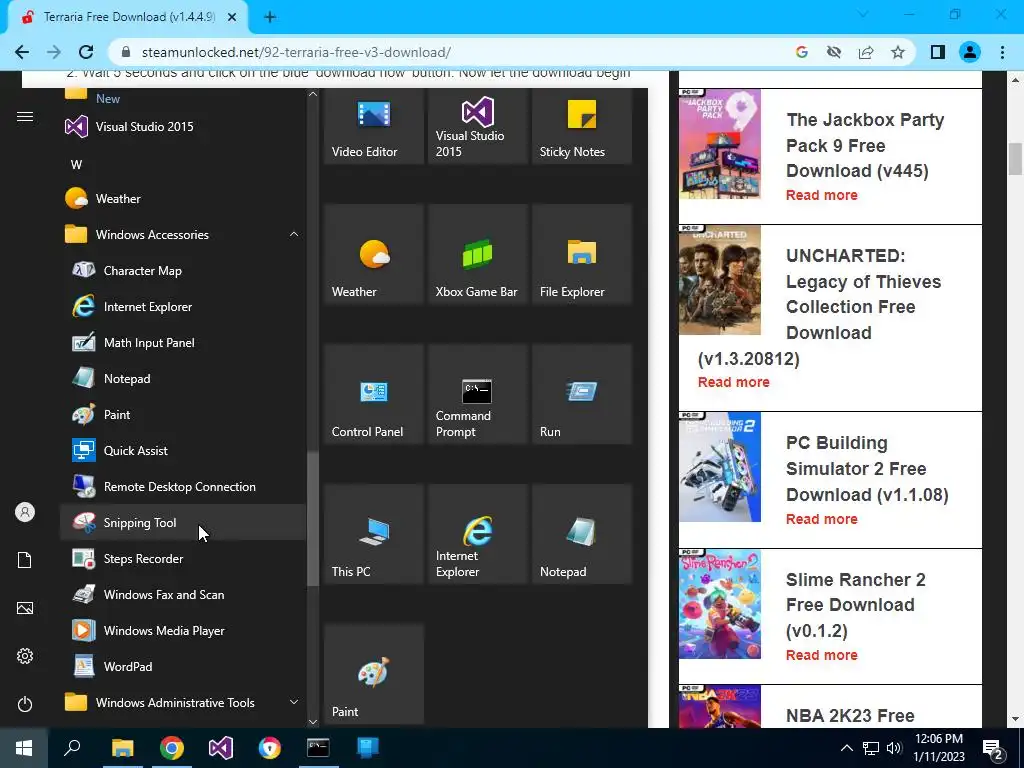
Task: Click the address bar URL
Action: click(296, 52)
